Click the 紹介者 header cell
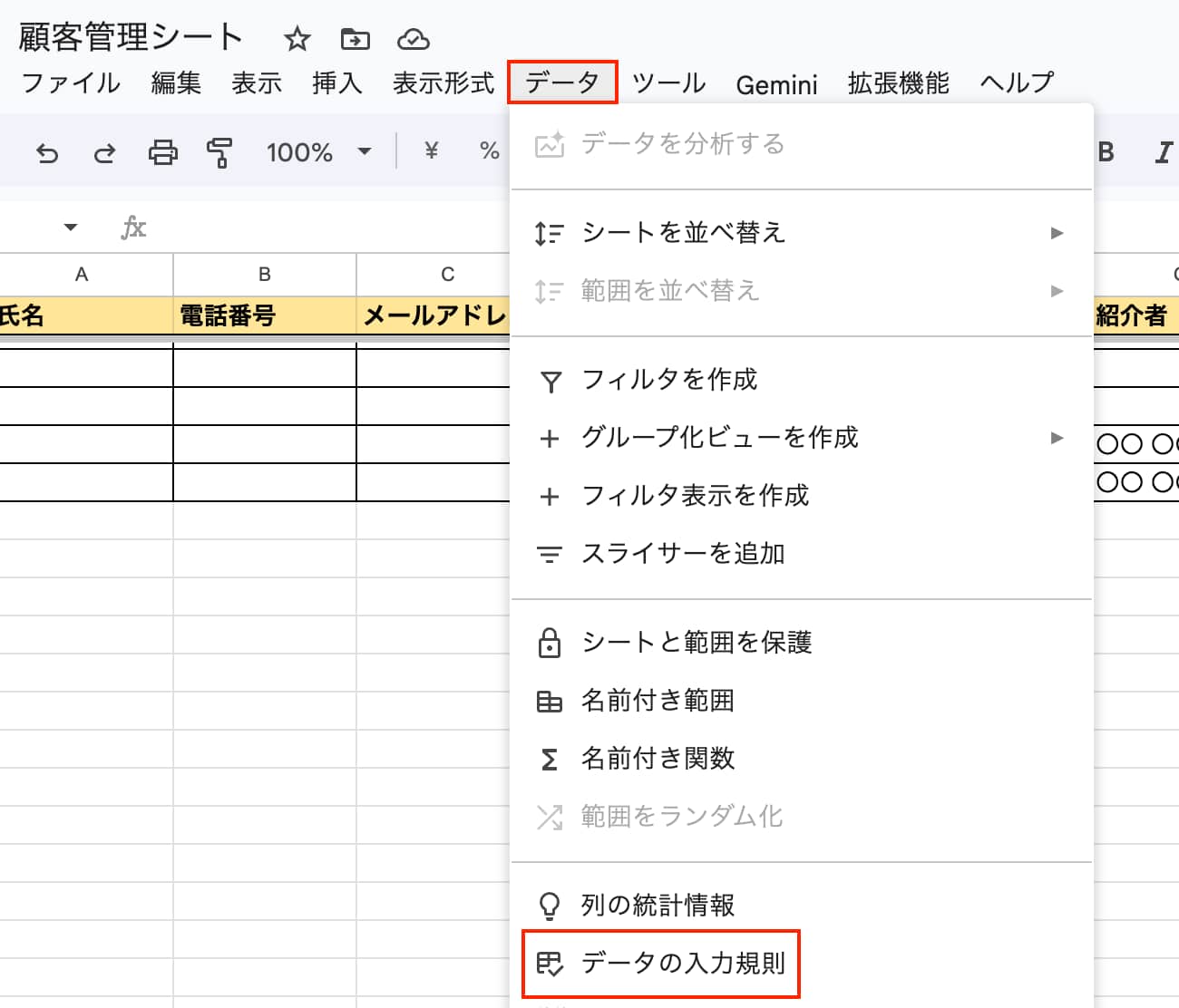Viewport: 1179px width, 1008px height. (1135, 315)
